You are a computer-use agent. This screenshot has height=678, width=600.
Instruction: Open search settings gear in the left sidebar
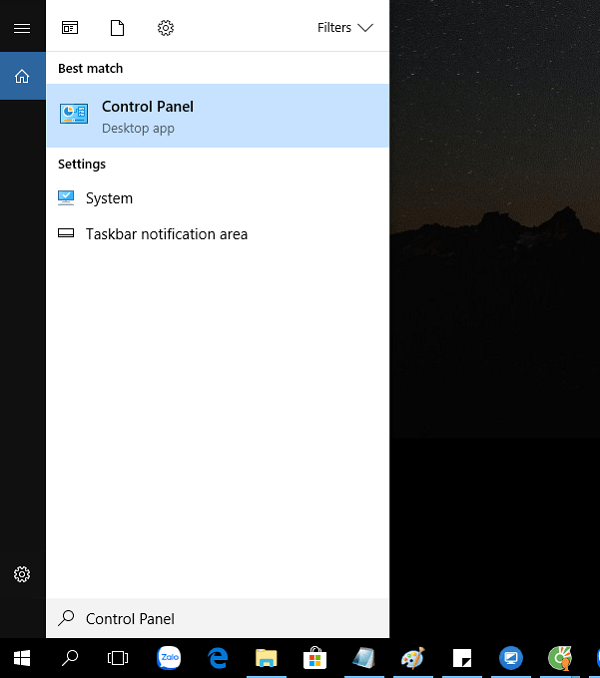(22, 574)
